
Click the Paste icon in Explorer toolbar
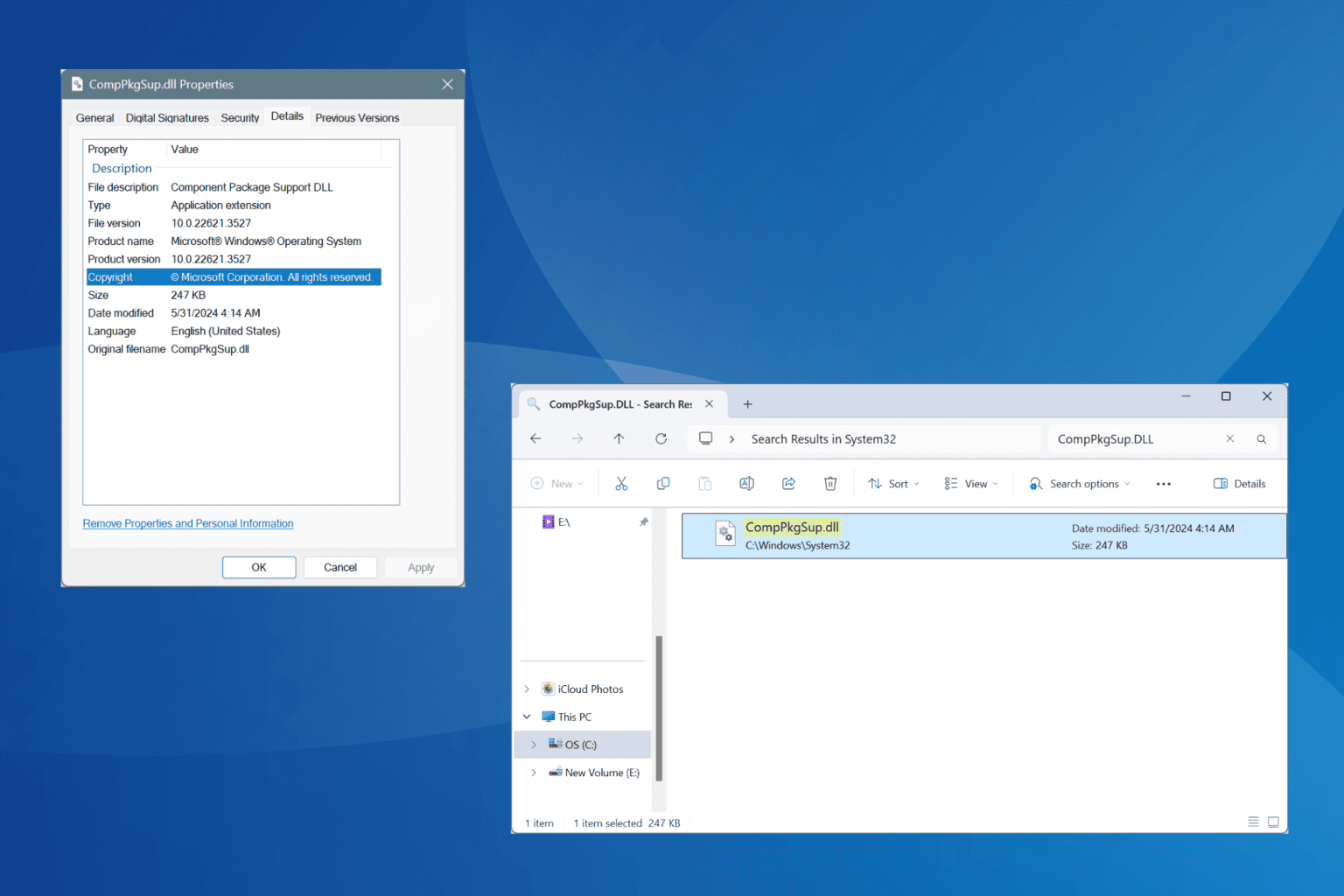[x=705, y=484]
